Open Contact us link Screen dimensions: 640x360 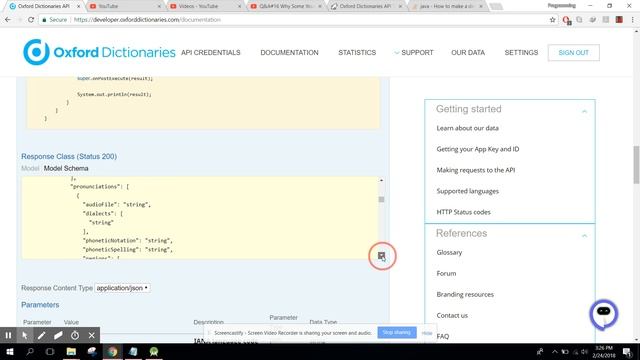click(x=452, y=316)
